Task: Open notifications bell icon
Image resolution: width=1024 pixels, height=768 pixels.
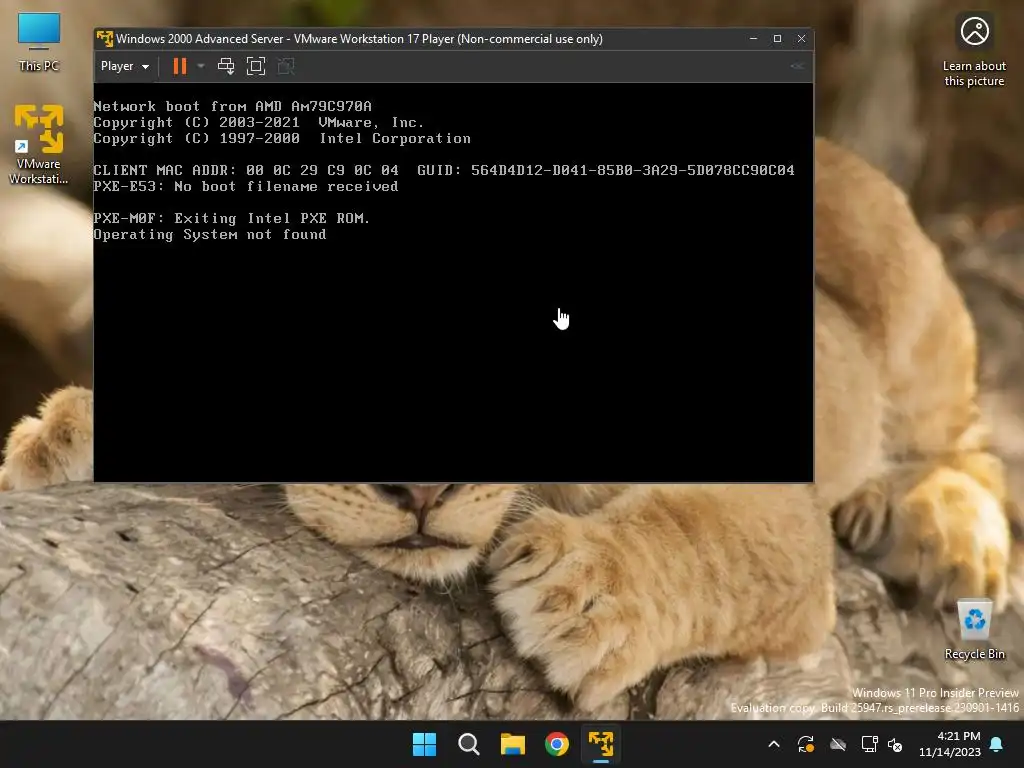Action: click(997, 744)
